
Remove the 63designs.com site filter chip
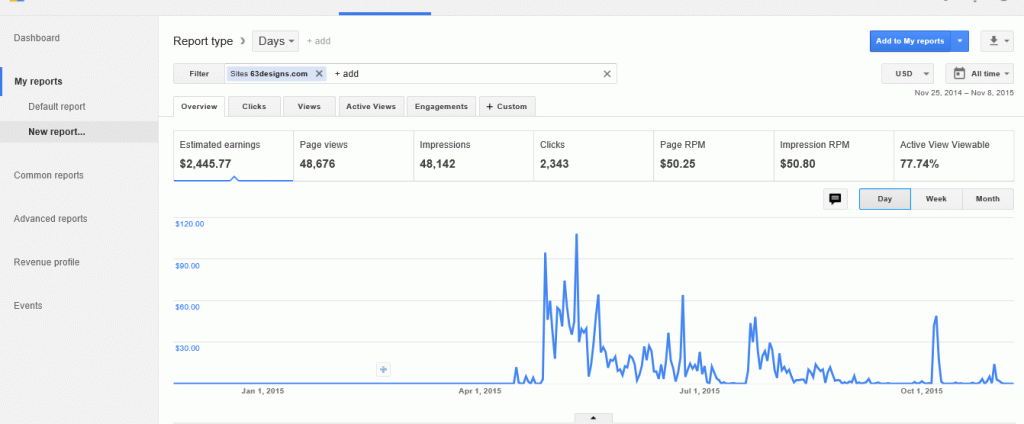coord(319,74)
